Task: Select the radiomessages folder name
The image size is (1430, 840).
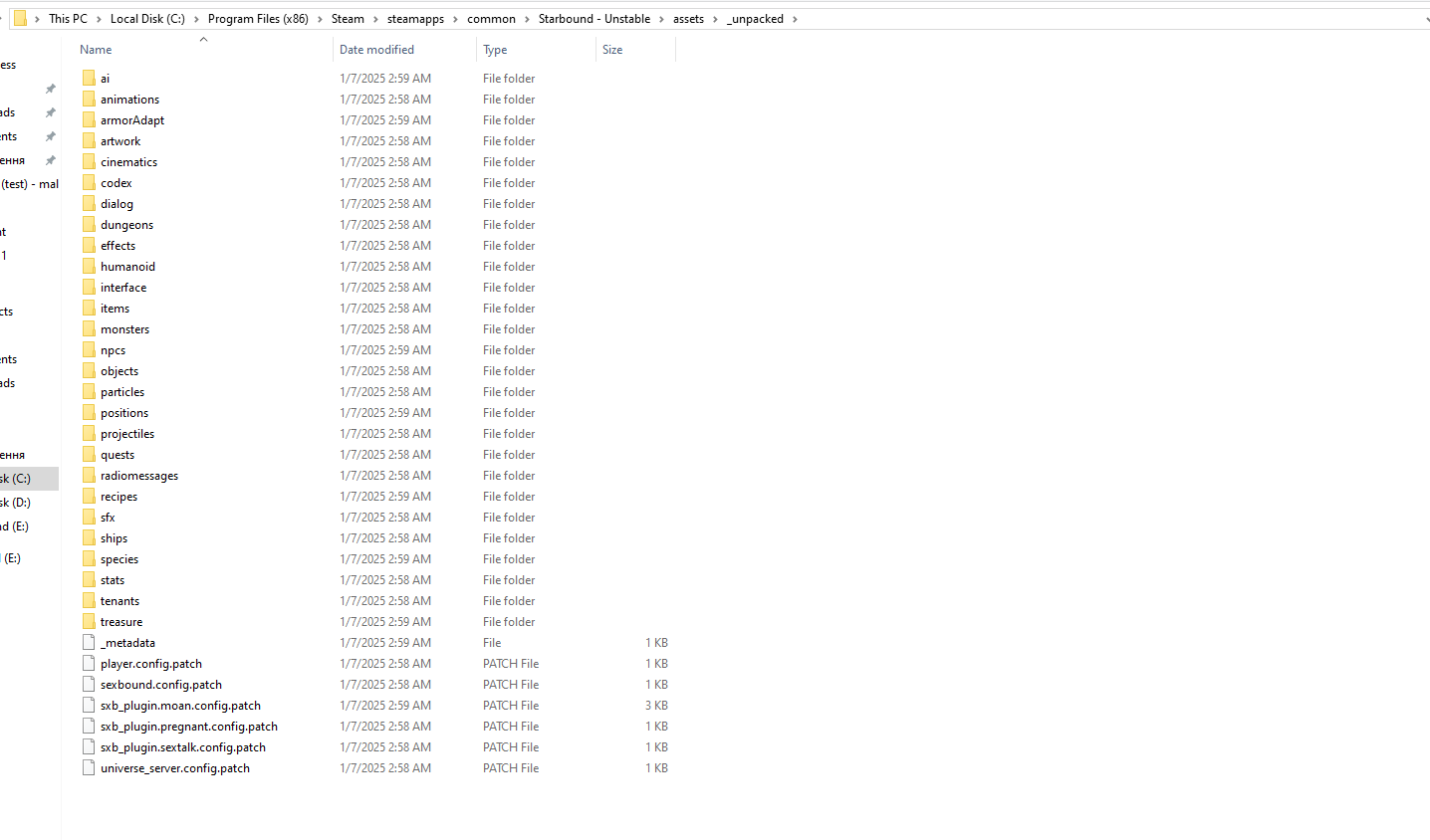Action: tap(139, 476)
